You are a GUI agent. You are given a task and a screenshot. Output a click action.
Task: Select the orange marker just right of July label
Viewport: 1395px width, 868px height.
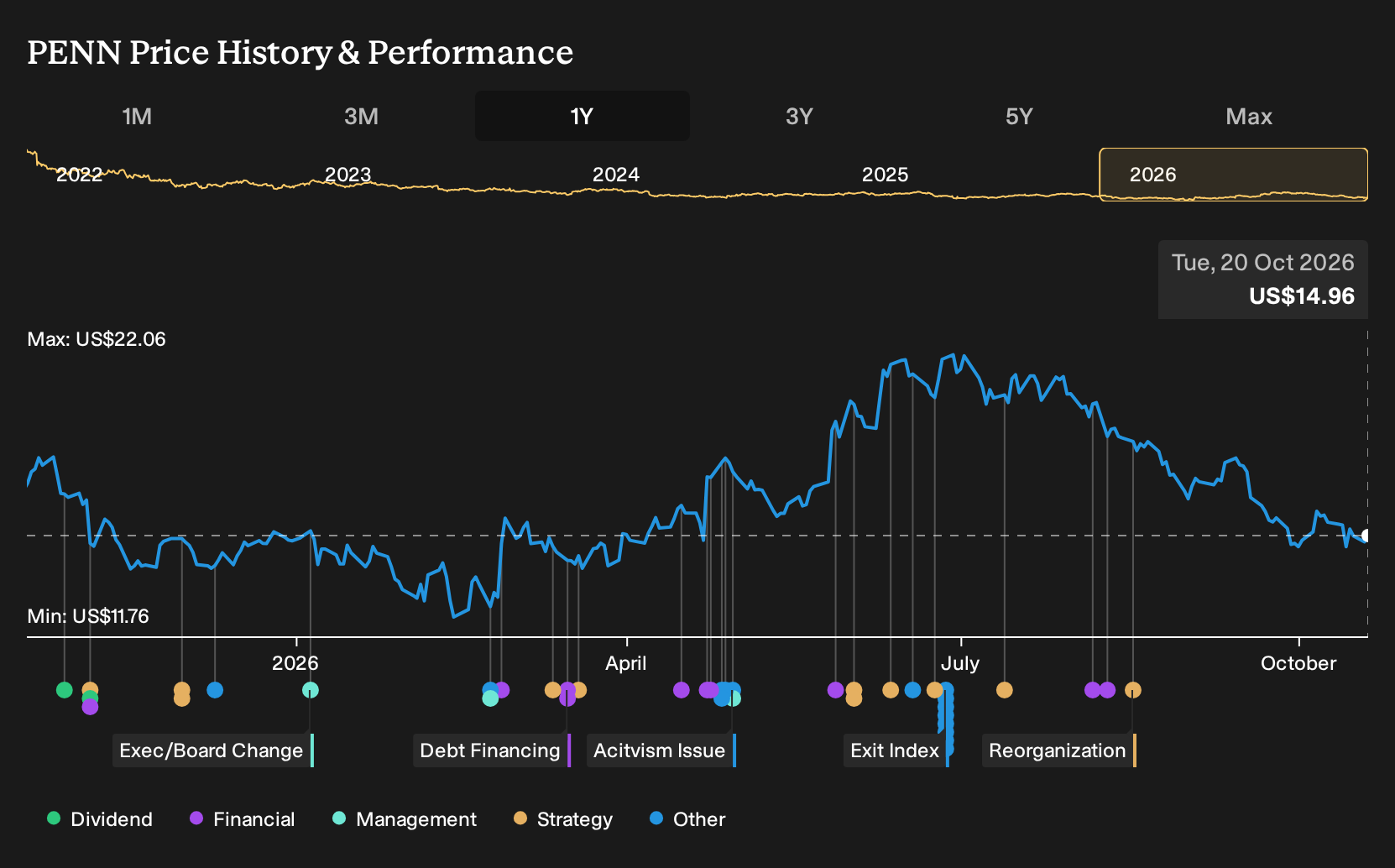coord(1005,690)
